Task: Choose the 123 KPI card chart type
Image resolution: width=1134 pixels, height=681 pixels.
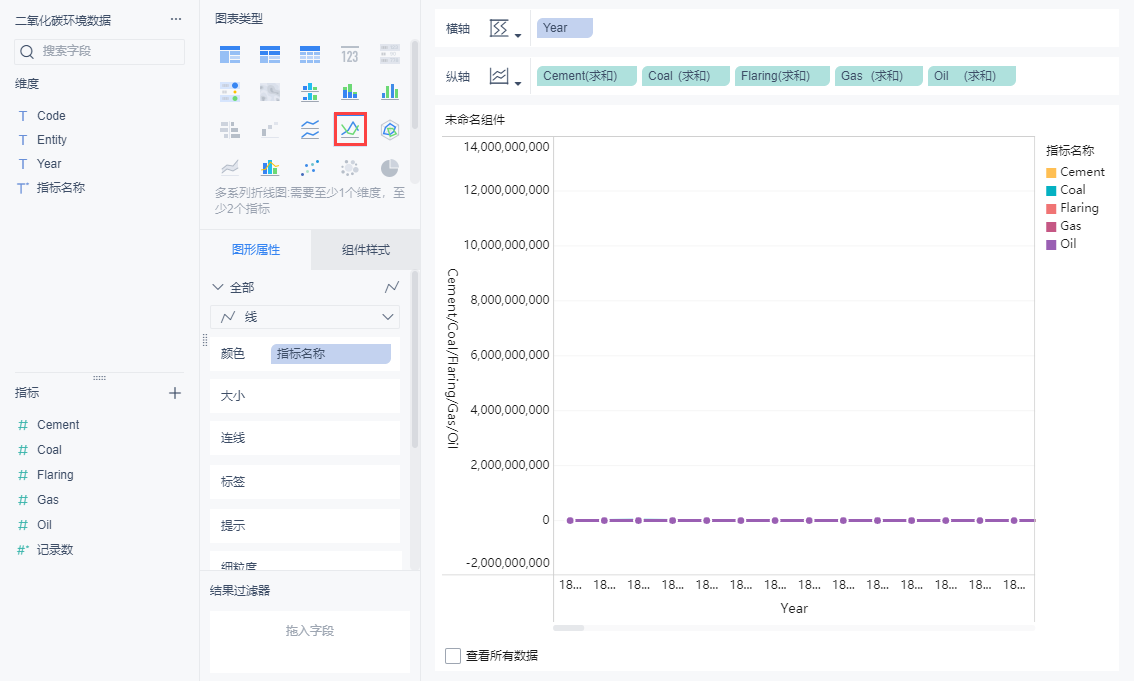Action: coord(349,54)
